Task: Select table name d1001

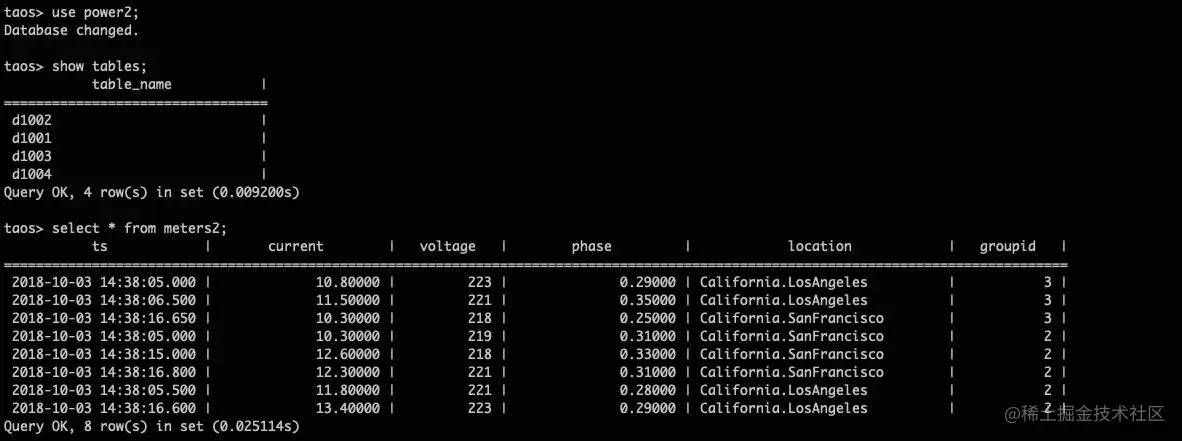Action: coord(32,138)
